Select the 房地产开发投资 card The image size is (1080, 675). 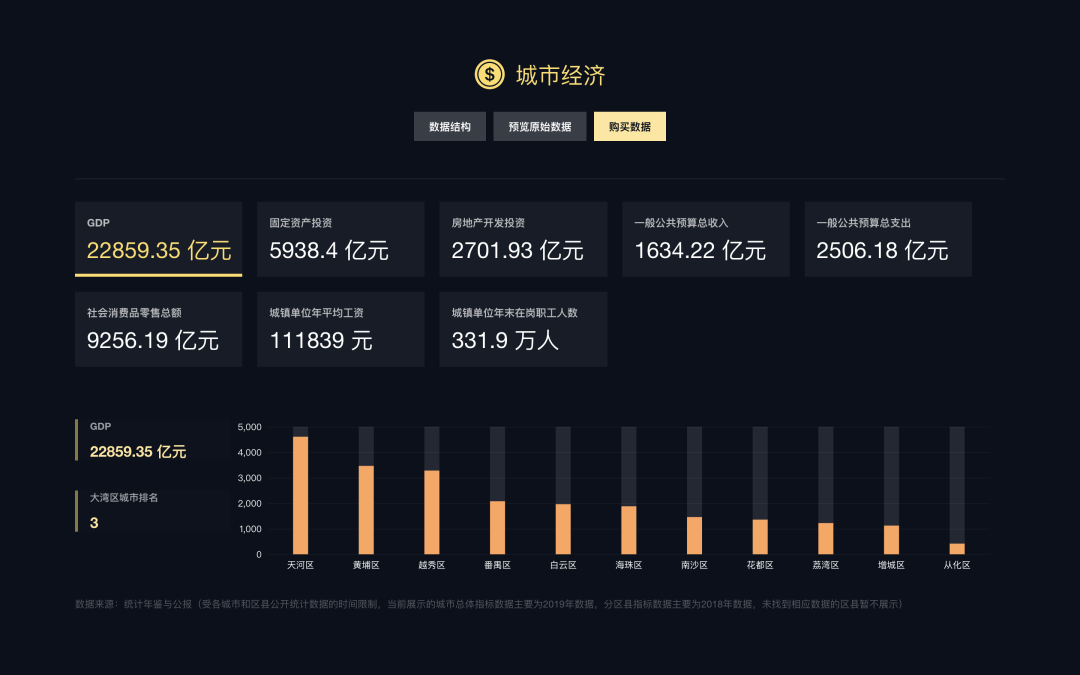point(523,240)
